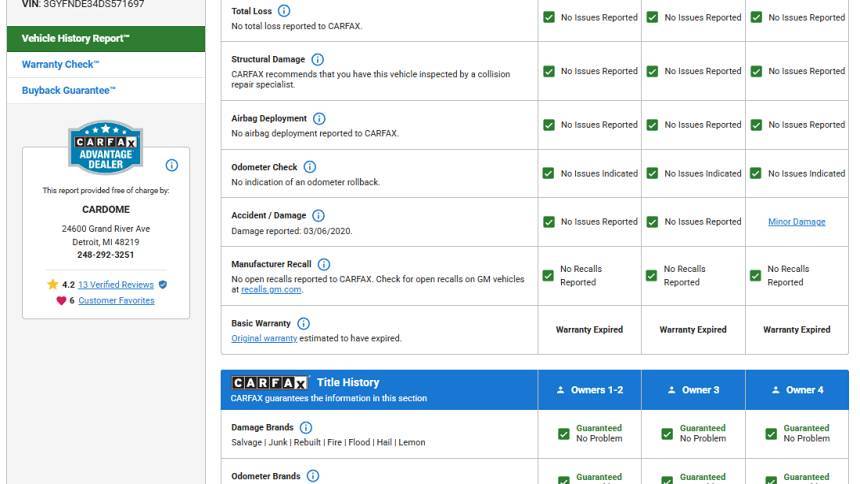Click Accident / Damage checkmark for Owner 3
This screenshot has height=484, width=860.
652,222
